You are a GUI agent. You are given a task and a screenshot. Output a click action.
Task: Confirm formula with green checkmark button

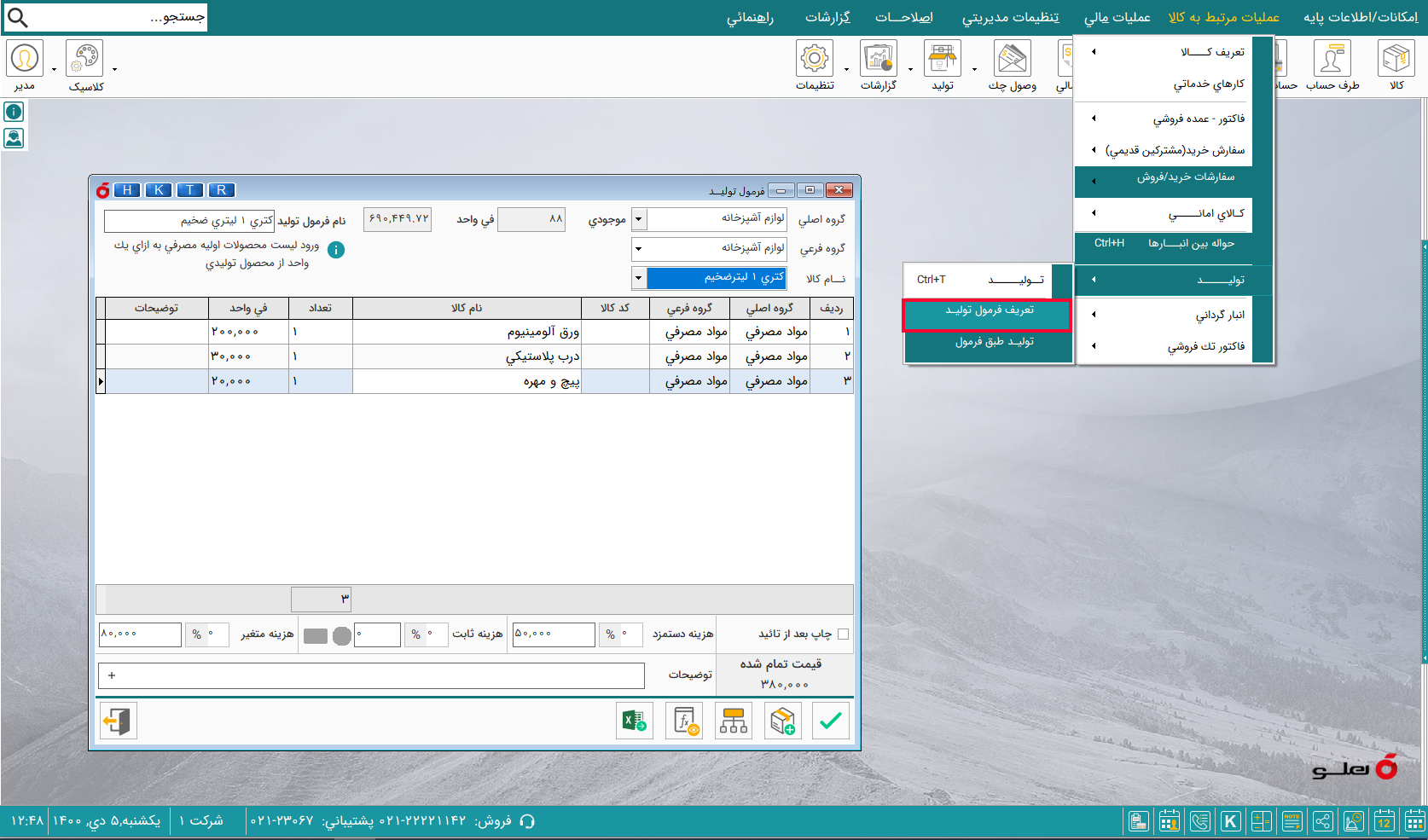pos(830,721)
